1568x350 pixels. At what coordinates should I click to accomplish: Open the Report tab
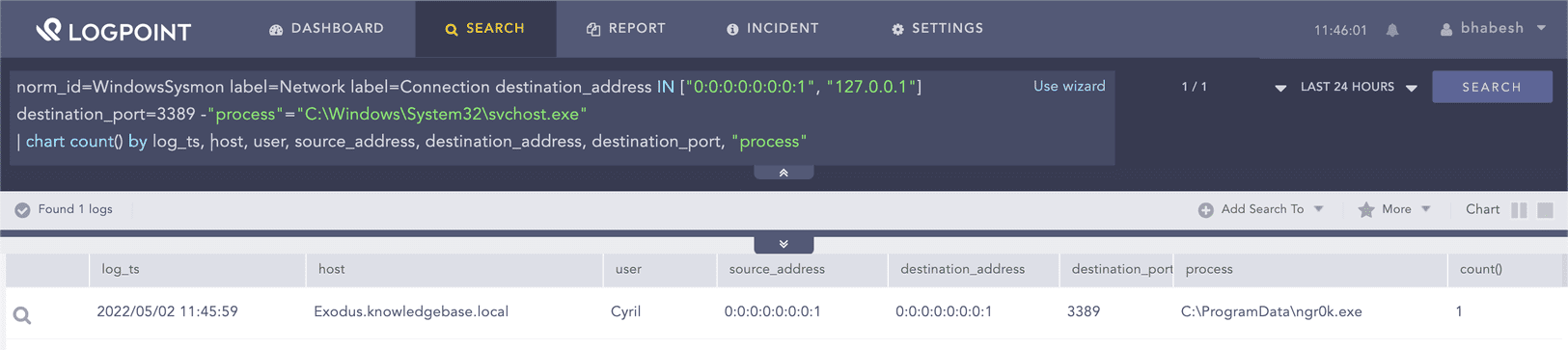pos(625,29)
